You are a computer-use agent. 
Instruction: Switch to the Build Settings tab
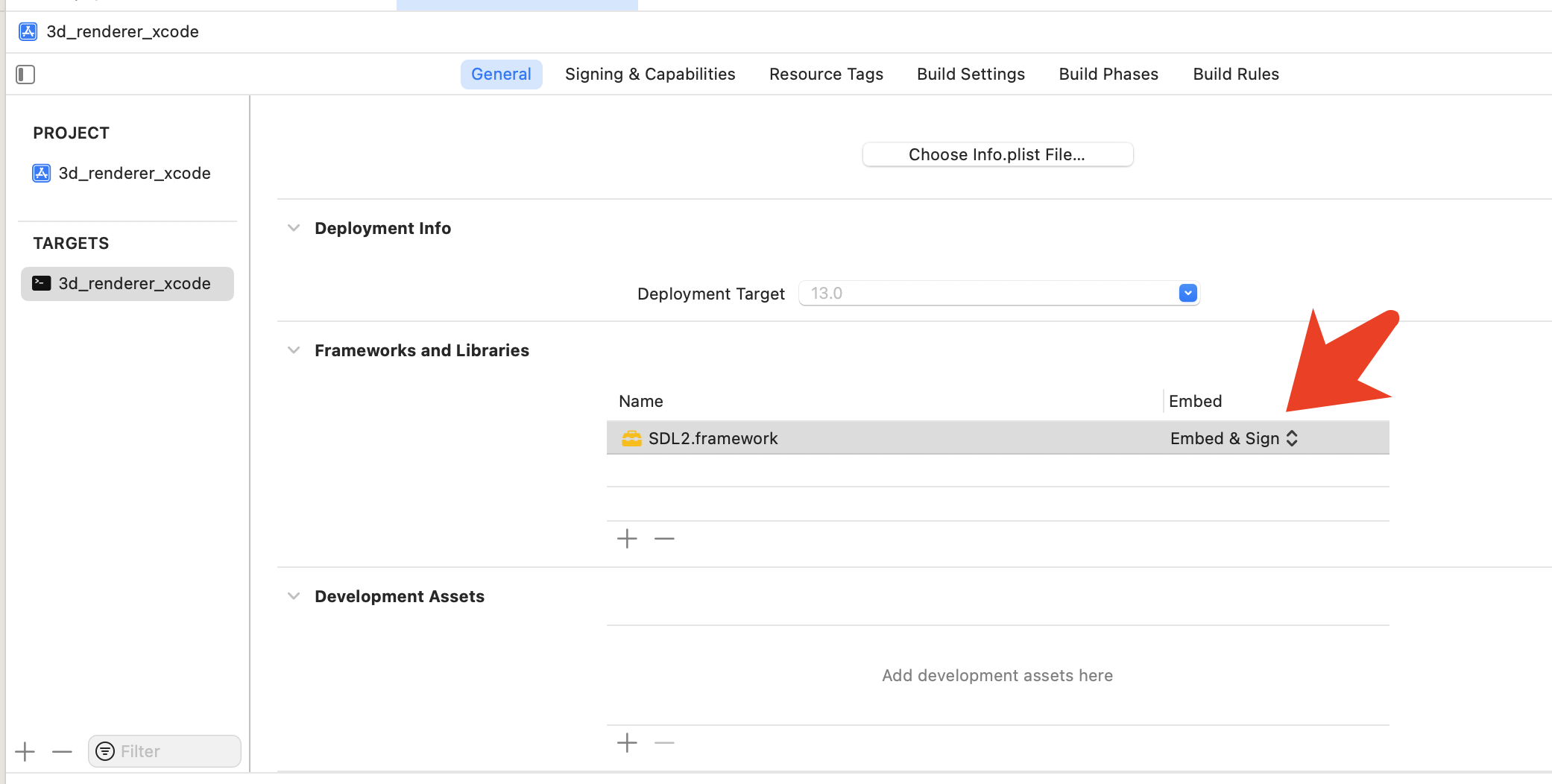click(971, 75)
